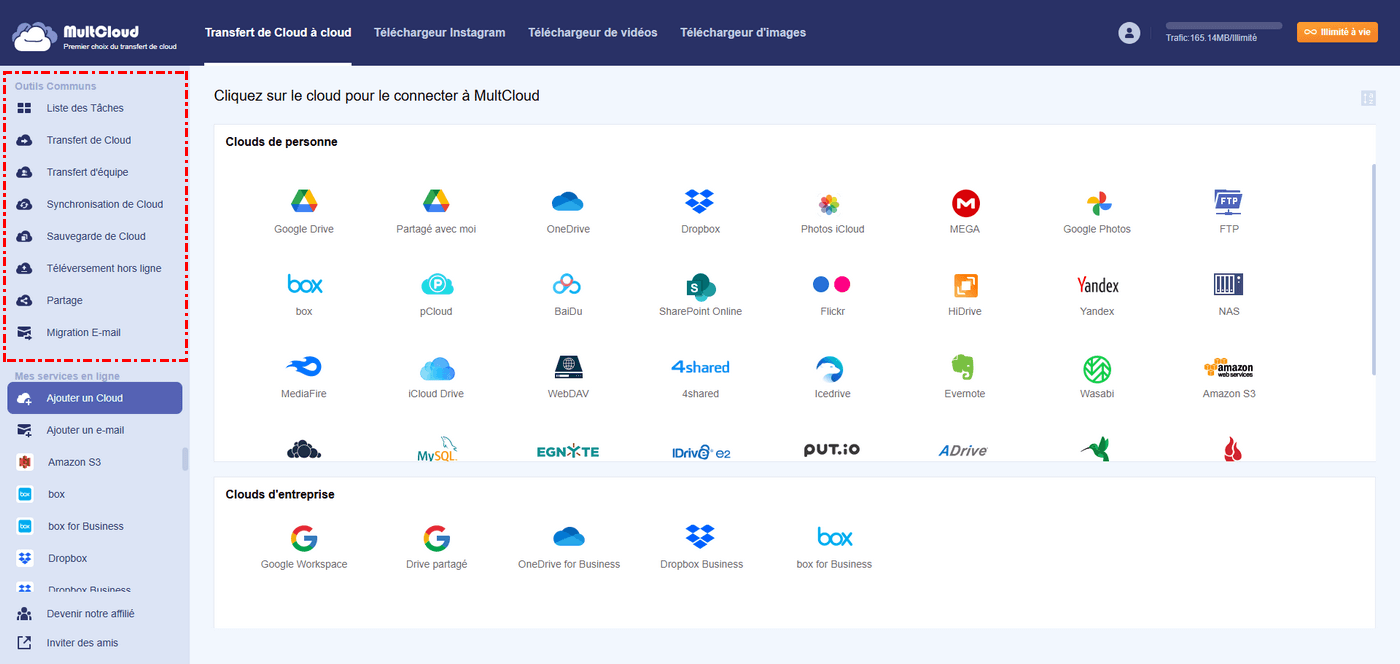Select box for Business enterprise icon
1400x664 pixels.
point(834,537)
